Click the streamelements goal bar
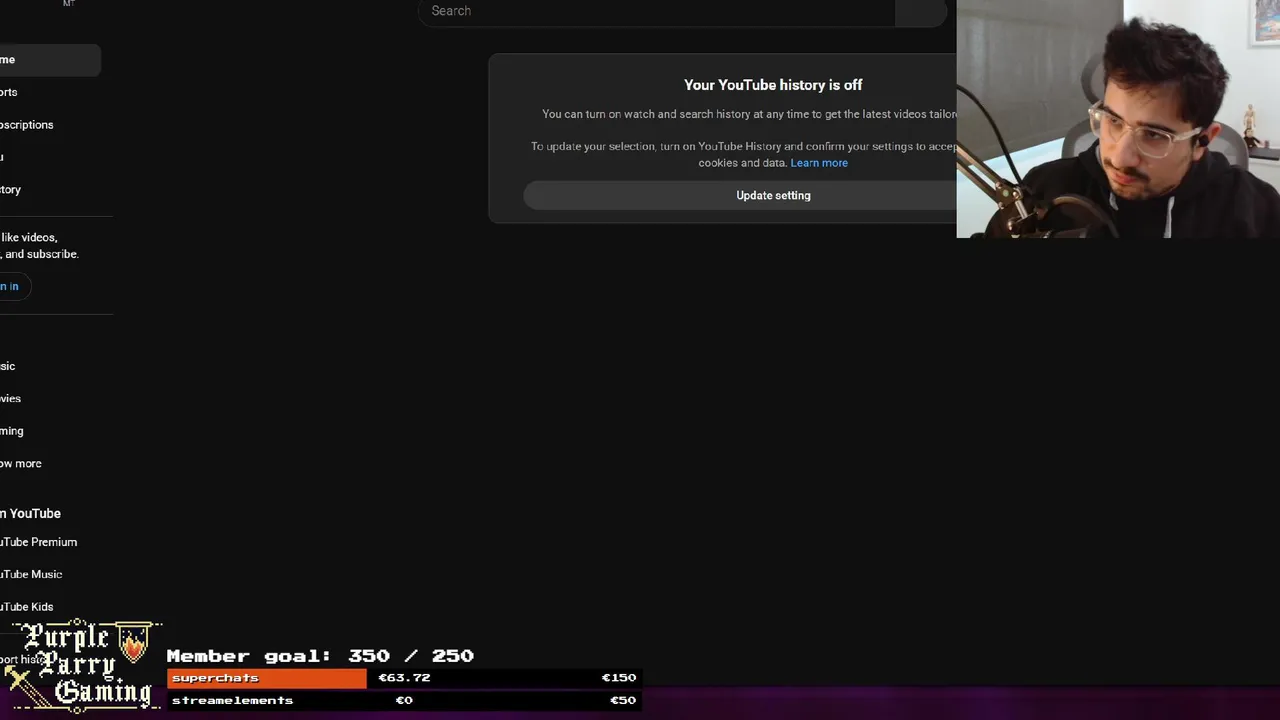Screen dimensions: 1280x720 tap(403, 700)
